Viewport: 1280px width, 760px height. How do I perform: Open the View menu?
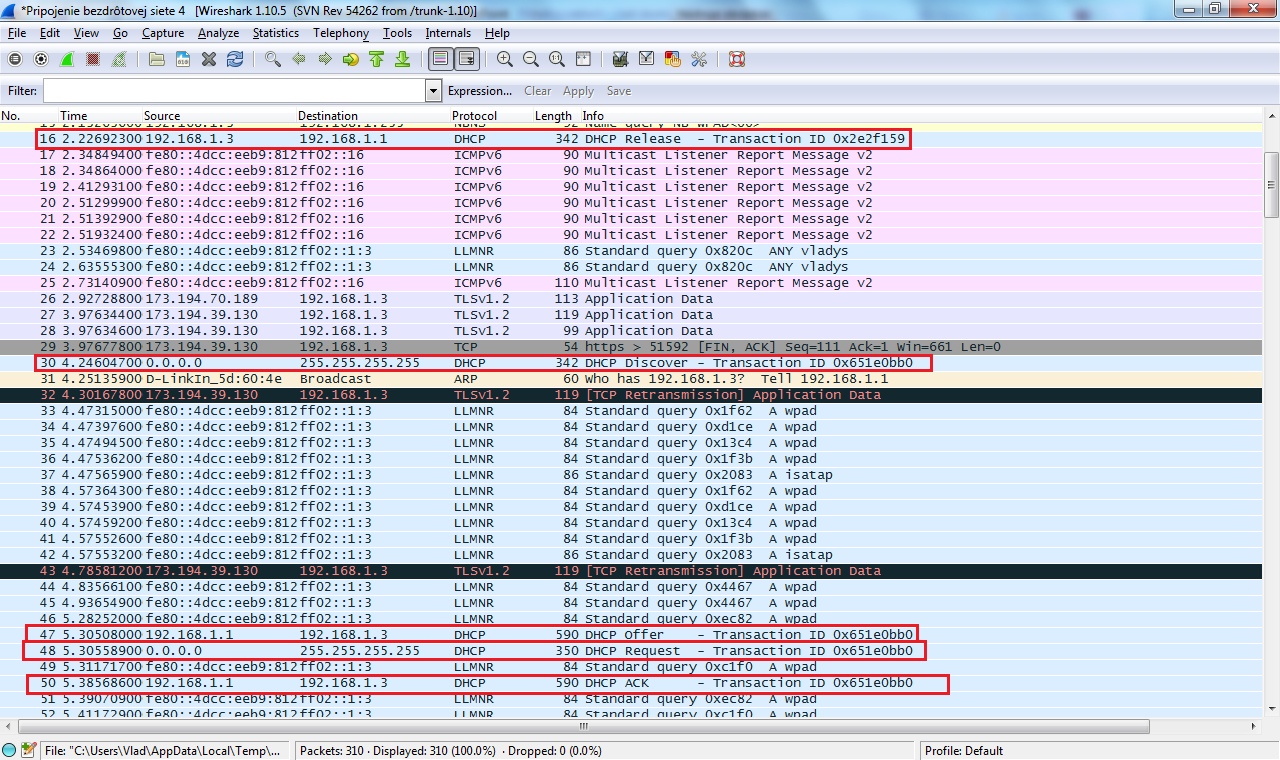click(86, 33)
